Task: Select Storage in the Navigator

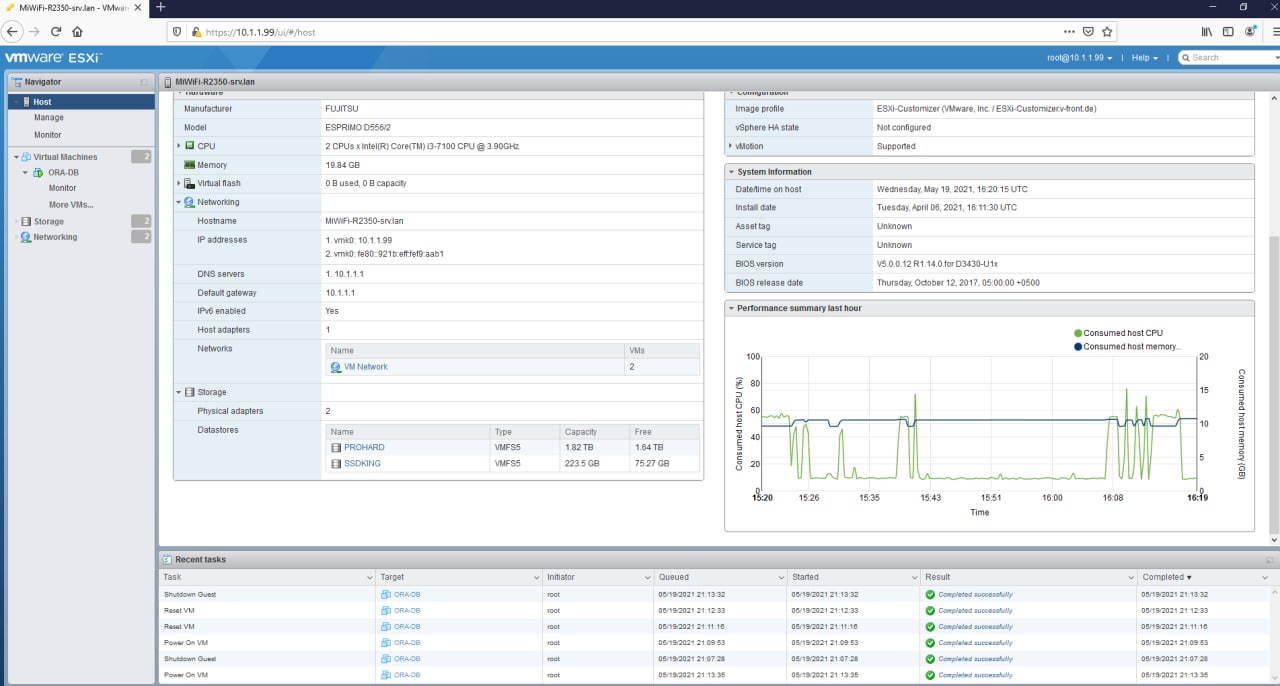Action: coord(48,221)
